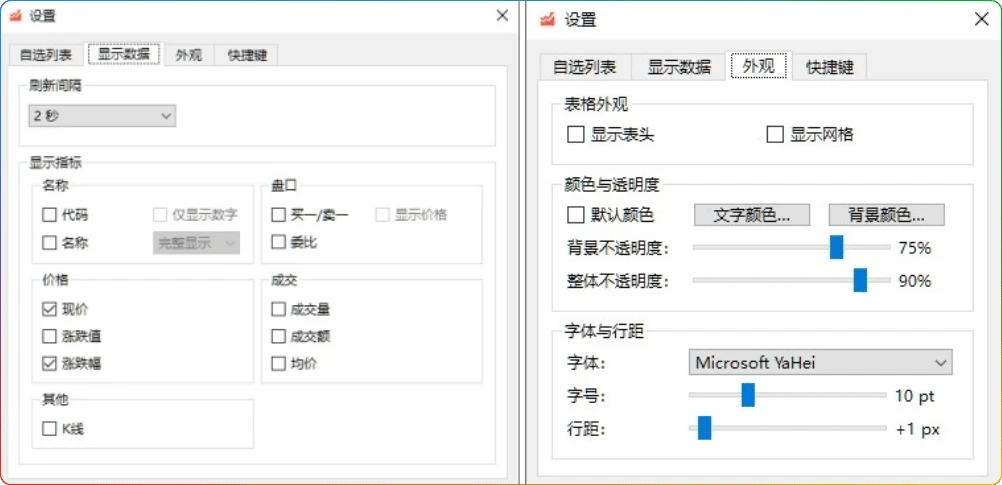Image resolution: width=1002 pixels, height=485 pixels.
Task: Click the 背景颜色... button
Action: pyautogui.click(x=886, y=215)
